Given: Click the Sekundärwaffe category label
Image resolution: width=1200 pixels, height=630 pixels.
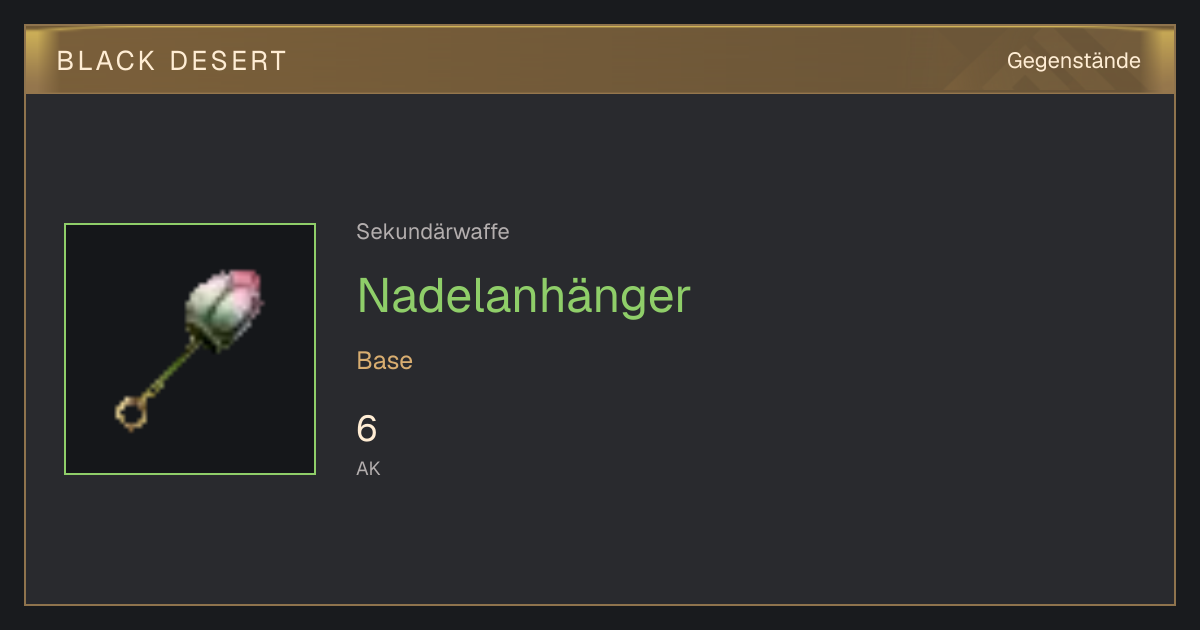Looking at the screenshot, I should point(432,232).
